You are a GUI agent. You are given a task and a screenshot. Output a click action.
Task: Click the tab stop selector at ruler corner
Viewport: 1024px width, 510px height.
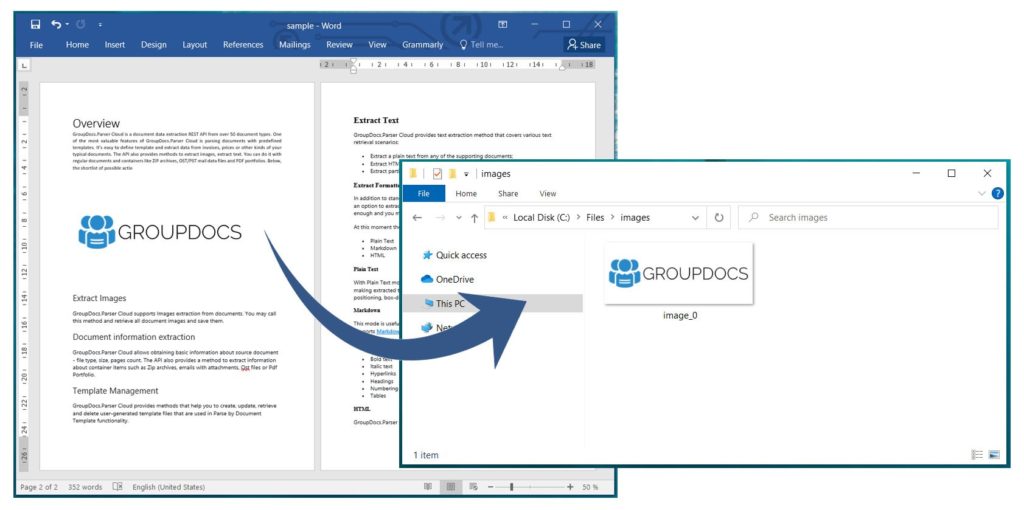point(23,65)
